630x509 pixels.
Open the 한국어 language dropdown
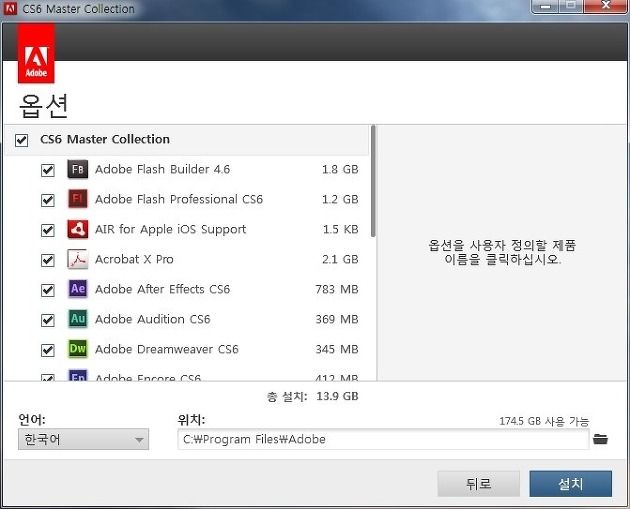[x=83, y=439]
